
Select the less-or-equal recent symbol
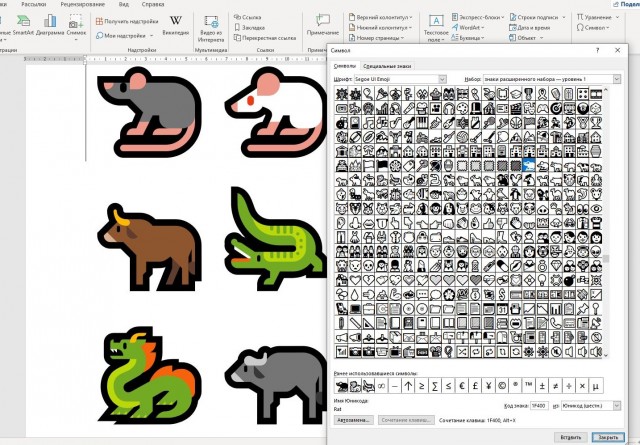coord(448,385)
